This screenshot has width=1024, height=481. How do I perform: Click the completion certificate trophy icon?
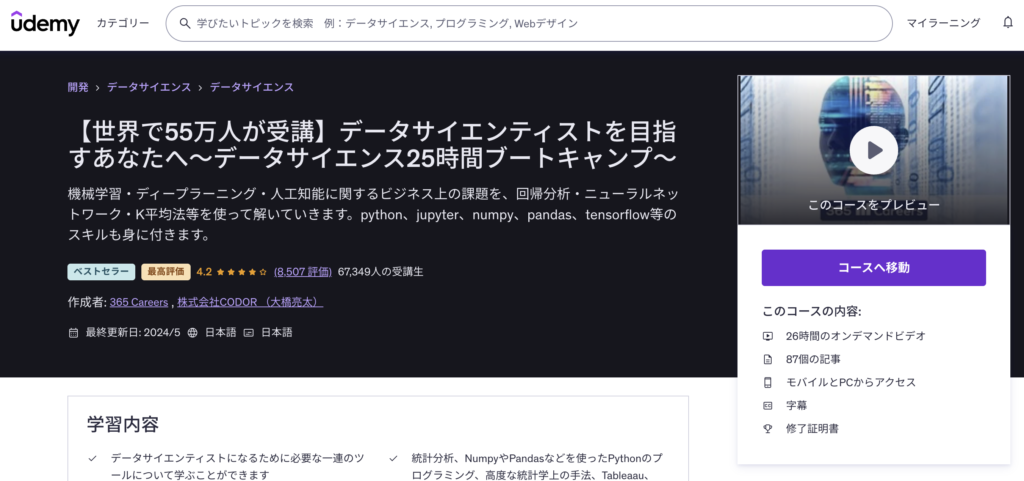[x=768, y=428]
